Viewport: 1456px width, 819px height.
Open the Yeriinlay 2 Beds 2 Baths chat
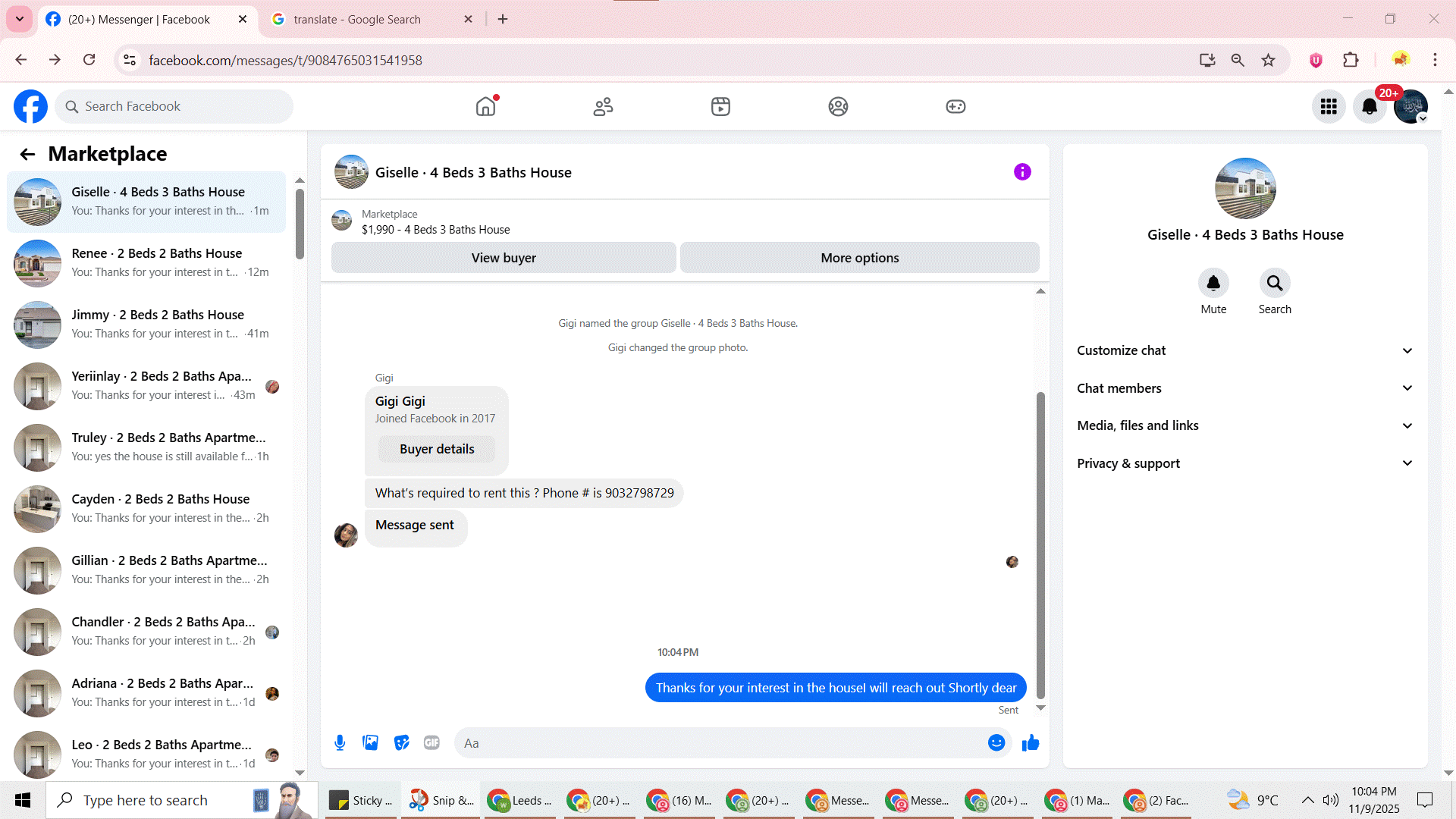tap(146, 386)
